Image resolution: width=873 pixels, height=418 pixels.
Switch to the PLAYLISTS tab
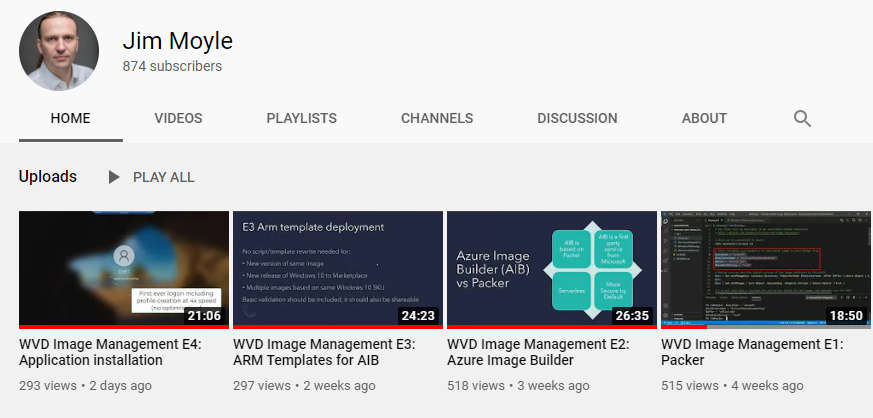tap(301, 119)
